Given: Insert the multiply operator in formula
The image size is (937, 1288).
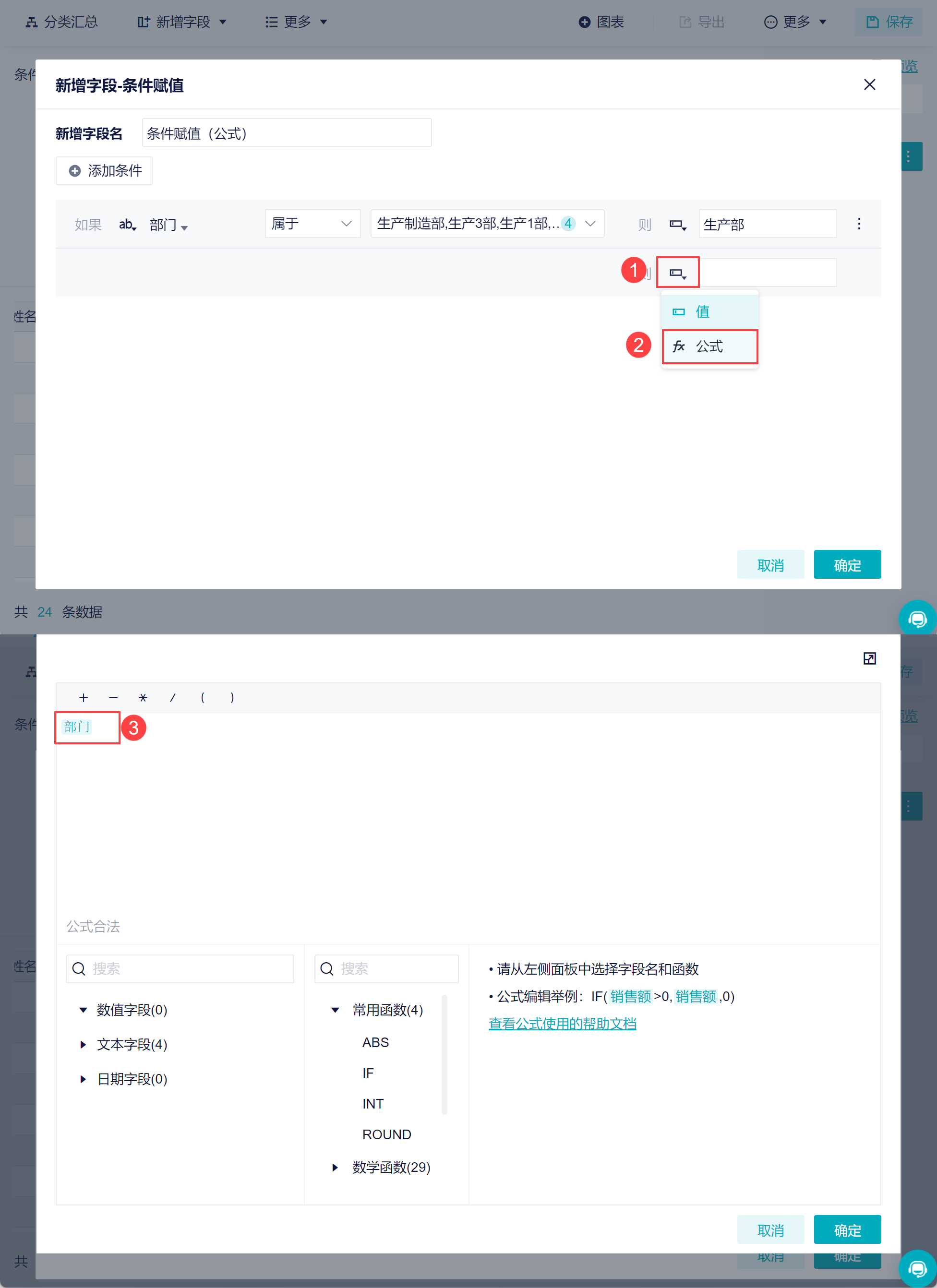Looking at the screenshot, I should [x=143, y=698].
